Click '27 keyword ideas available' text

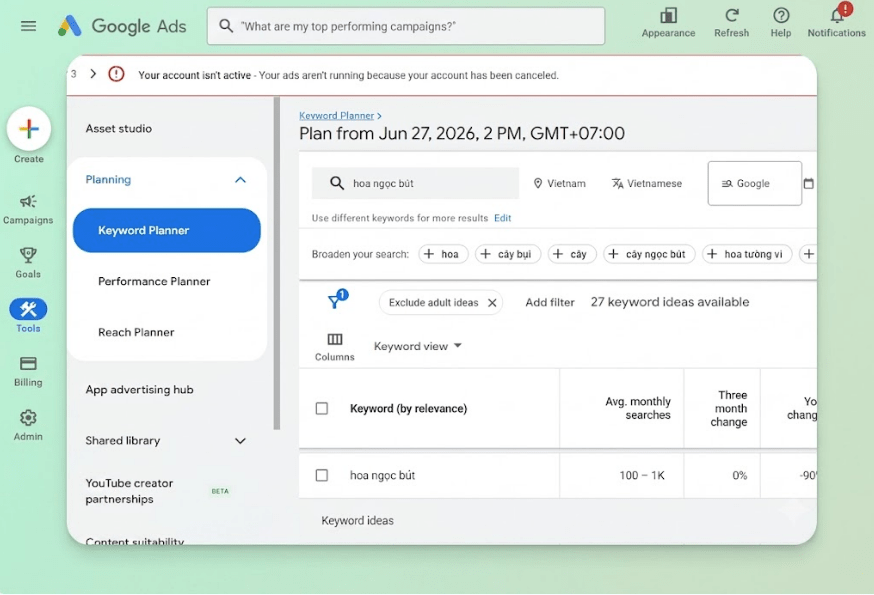pyautogui.click(x=669, y=302)
